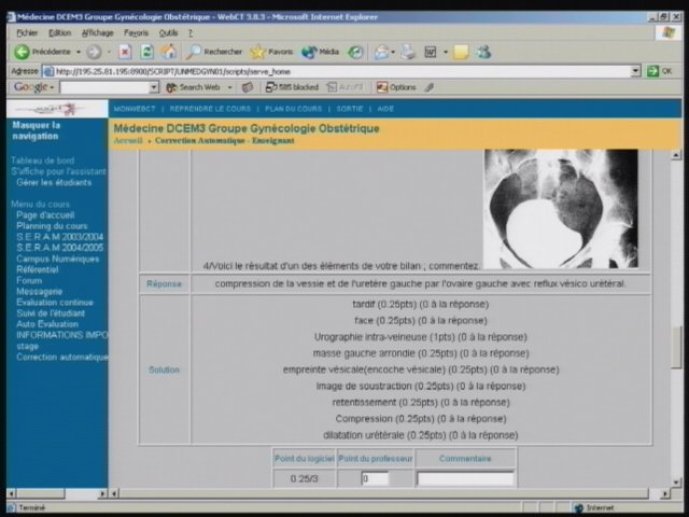689x517 pixels.
Task: Open Correction automatique sidebar link
Action: point(62,357)
